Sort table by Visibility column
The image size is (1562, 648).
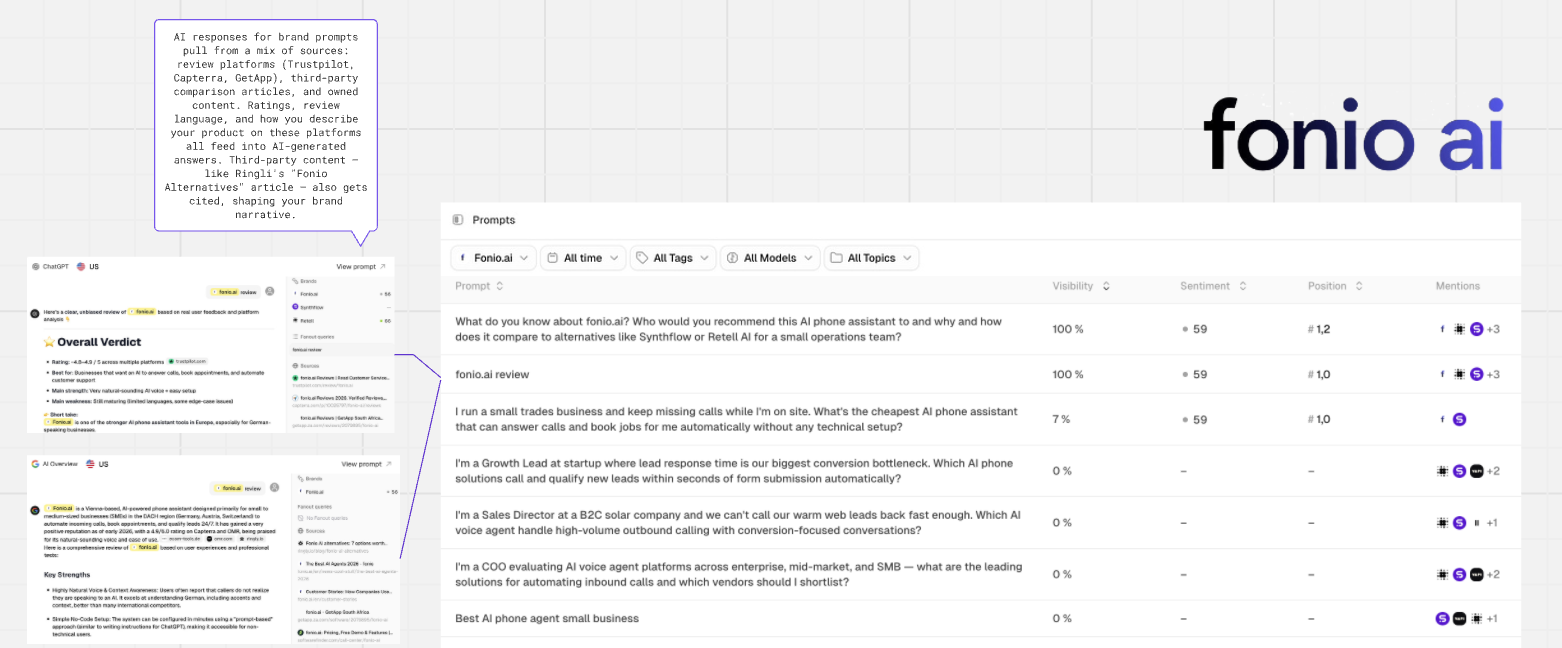pos(1080,286)
